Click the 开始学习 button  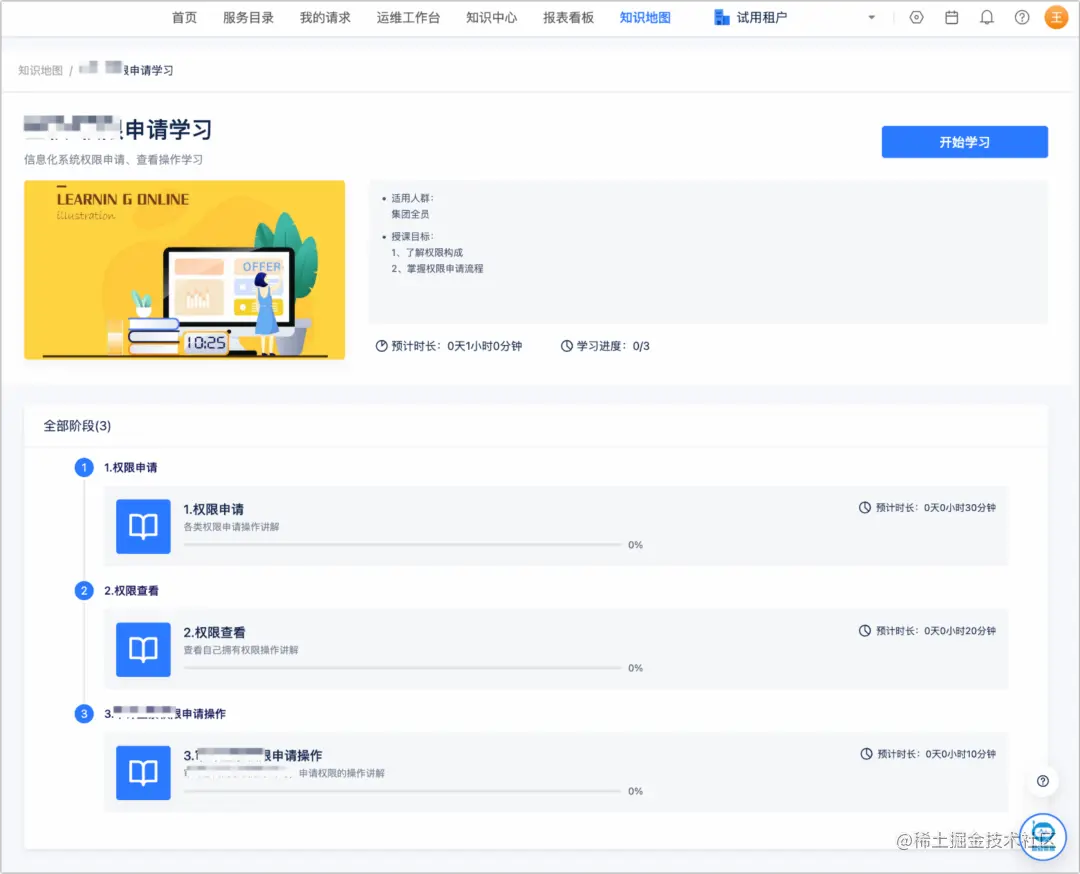coord(963,142)
